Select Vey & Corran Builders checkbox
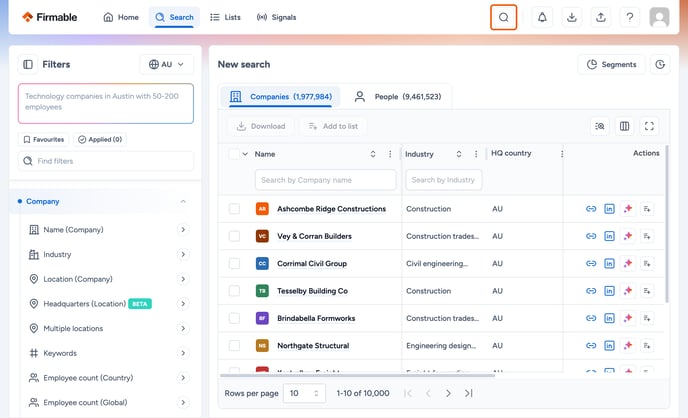 coord(234,236)
